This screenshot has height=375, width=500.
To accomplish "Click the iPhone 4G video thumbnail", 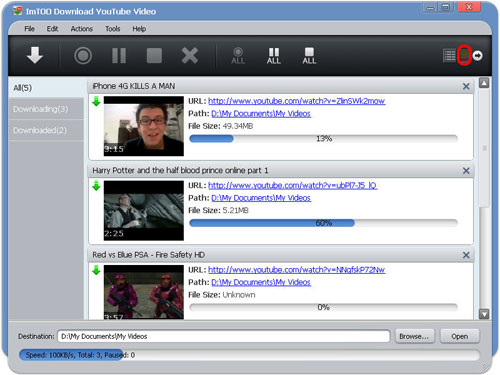I will (144, 126).
